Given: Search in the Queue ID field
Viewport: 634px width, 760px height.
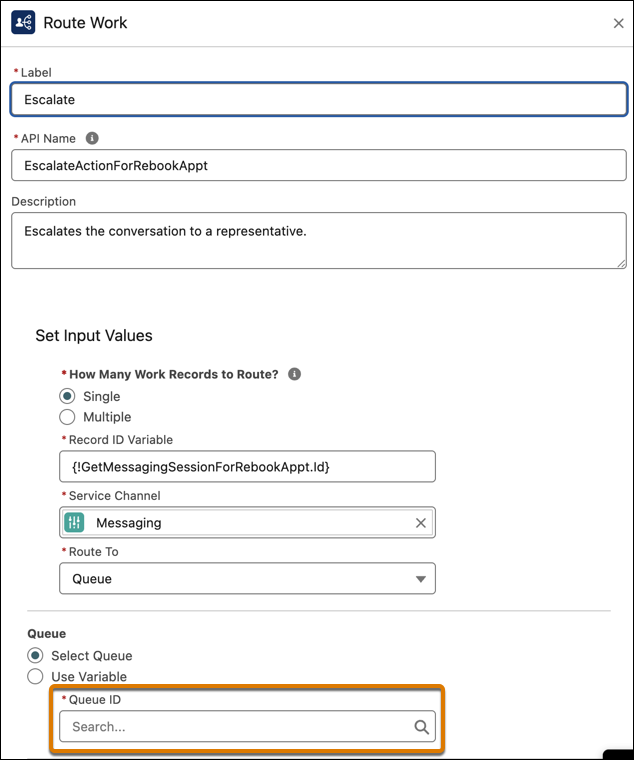Looking at the screenshot, I should click(x=247, y=726).
